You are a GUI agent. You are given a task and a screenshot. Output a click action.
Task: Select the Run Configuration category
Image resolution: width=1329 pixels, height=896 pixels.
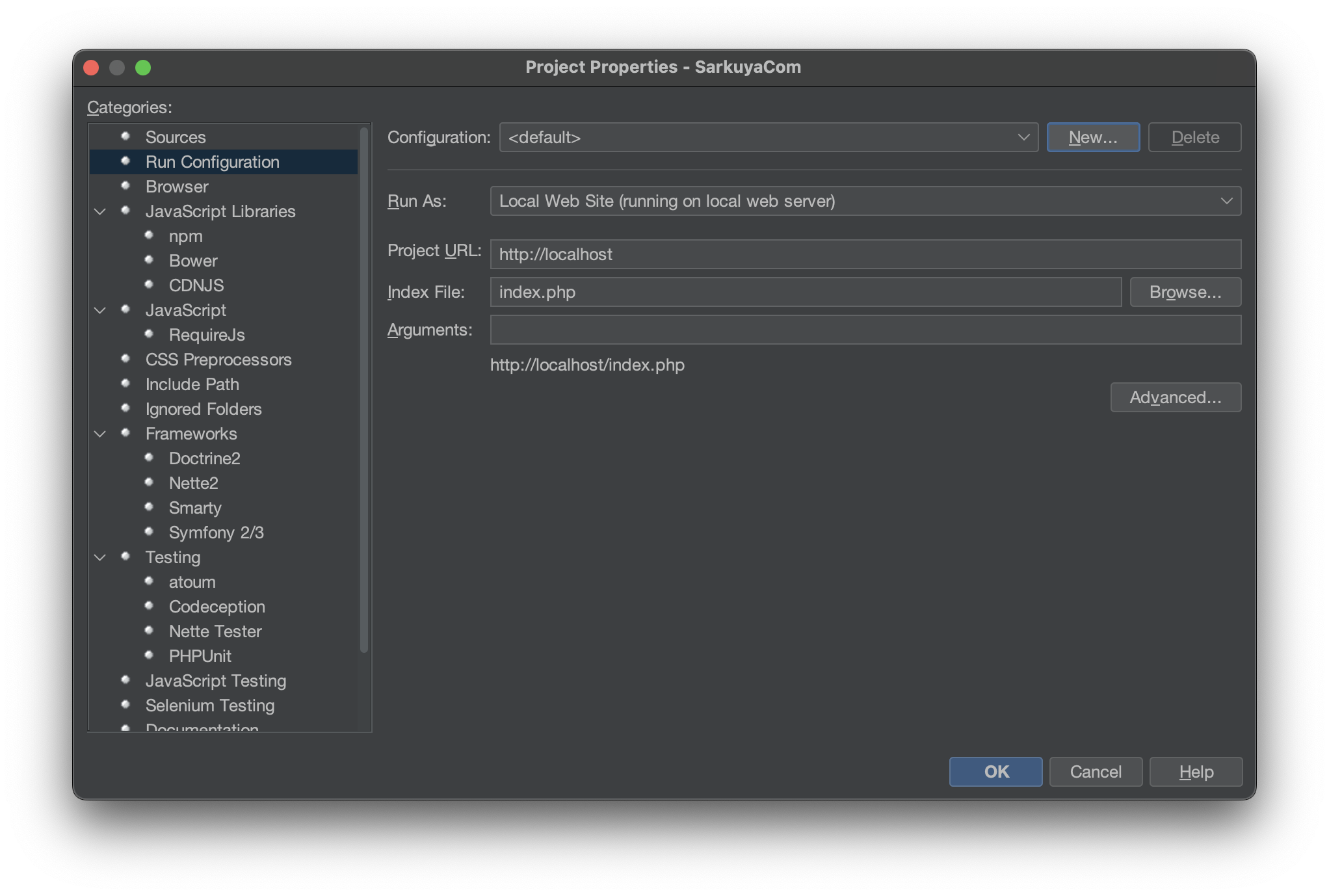pos(223,162)
